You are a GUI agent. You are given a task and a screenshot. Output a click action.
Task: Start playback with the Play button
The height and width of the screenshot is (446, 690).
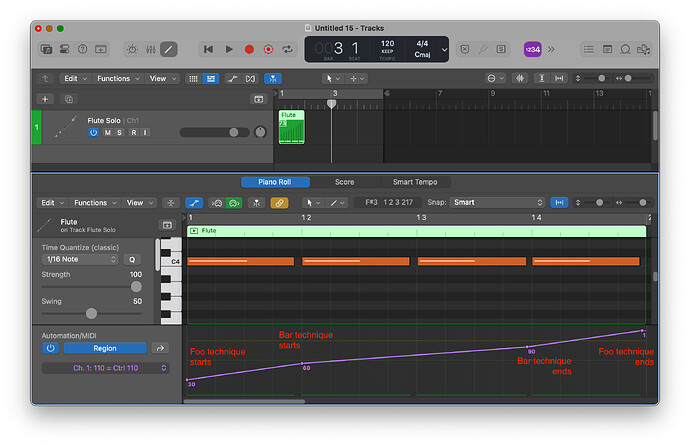click(229, 49)
